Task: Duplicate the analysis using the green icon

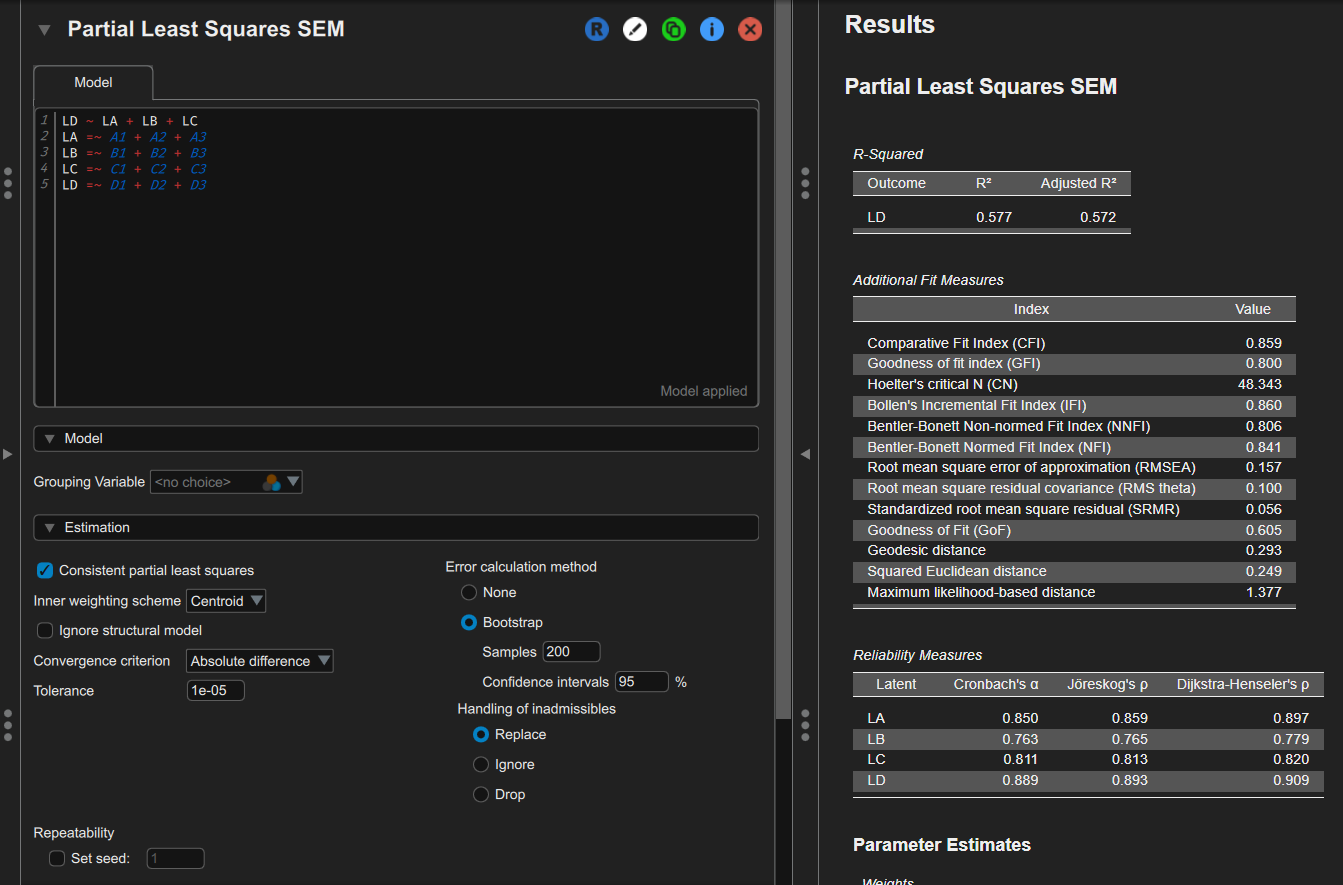Action: tap(673, 29)
